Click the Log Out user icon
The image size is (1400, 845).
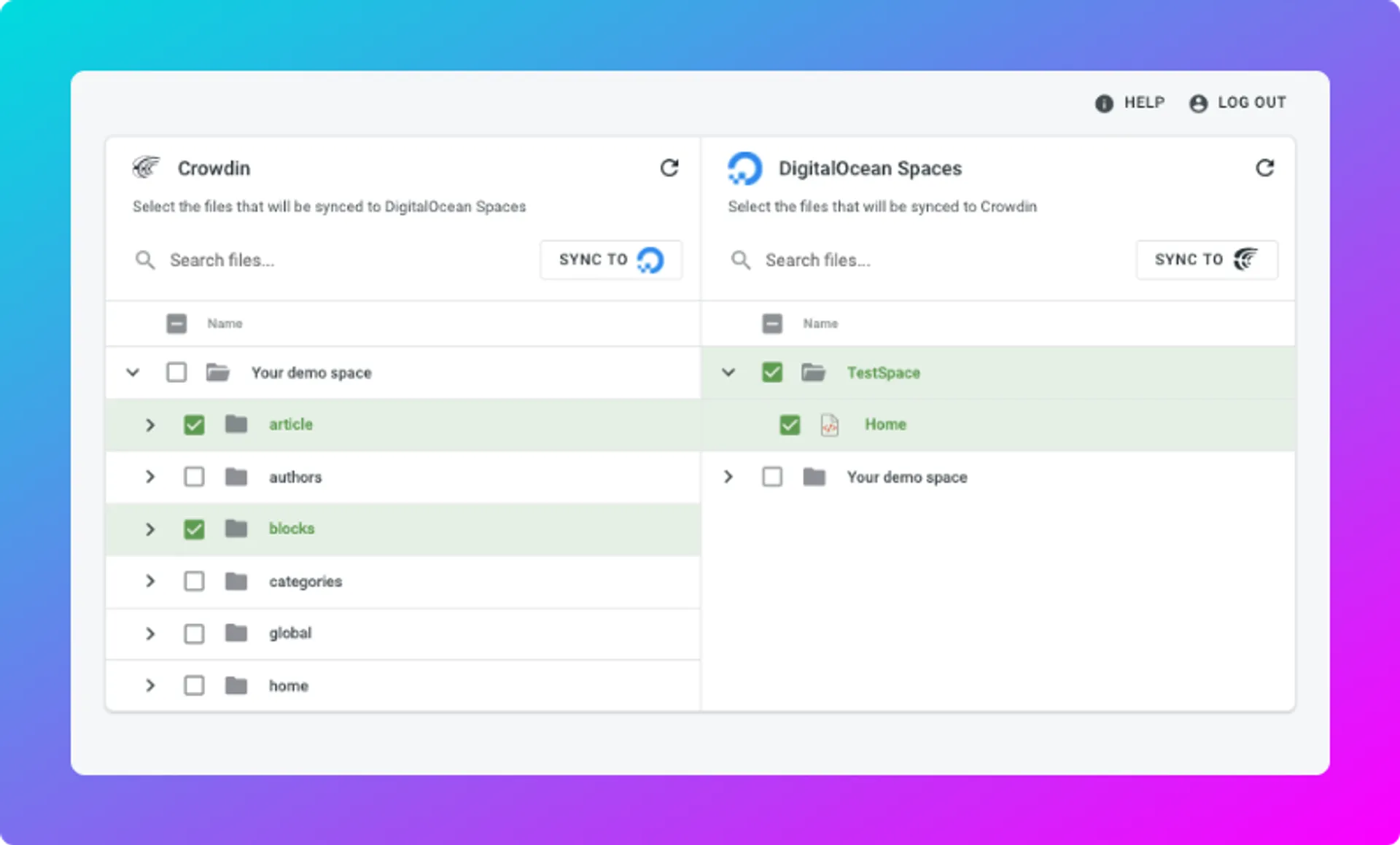pyautogui.click(x=1198, y=104)
